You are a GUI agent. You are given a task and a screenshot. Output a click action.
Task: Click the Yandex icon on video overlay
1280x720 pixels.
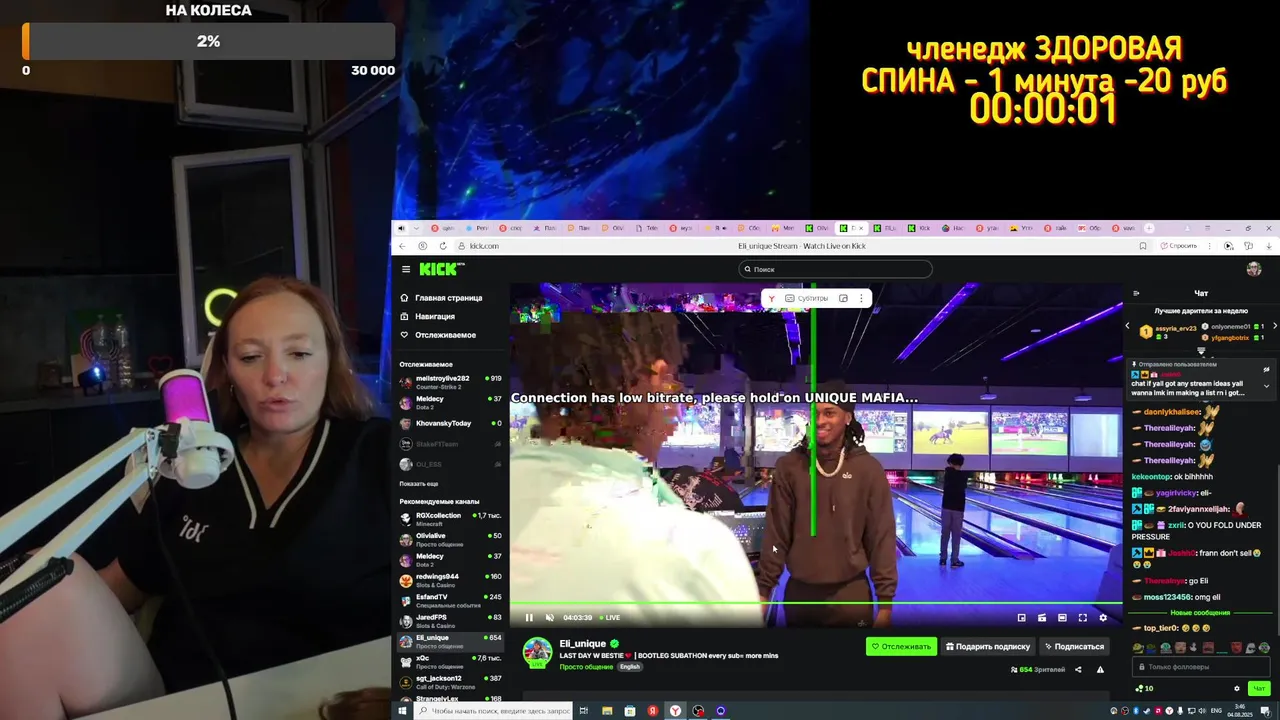click(x=771, y=298)
